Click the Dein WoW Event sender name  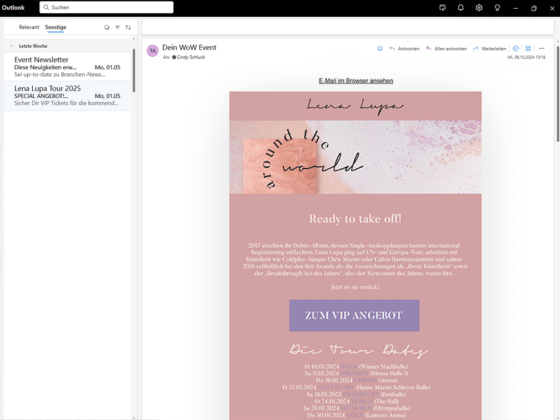click(189, 48)
